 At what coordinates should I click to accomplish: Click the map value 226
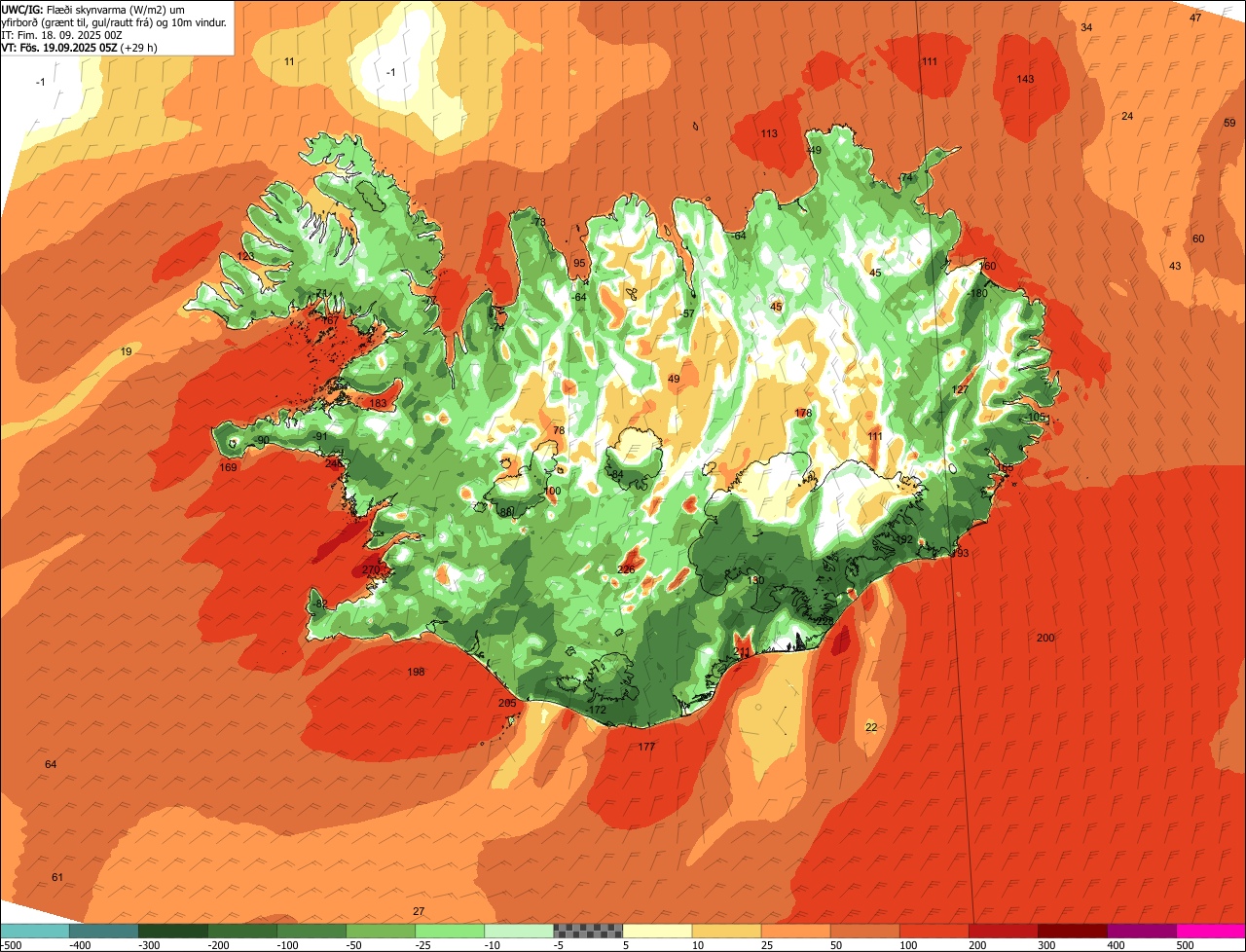point(627,569)
